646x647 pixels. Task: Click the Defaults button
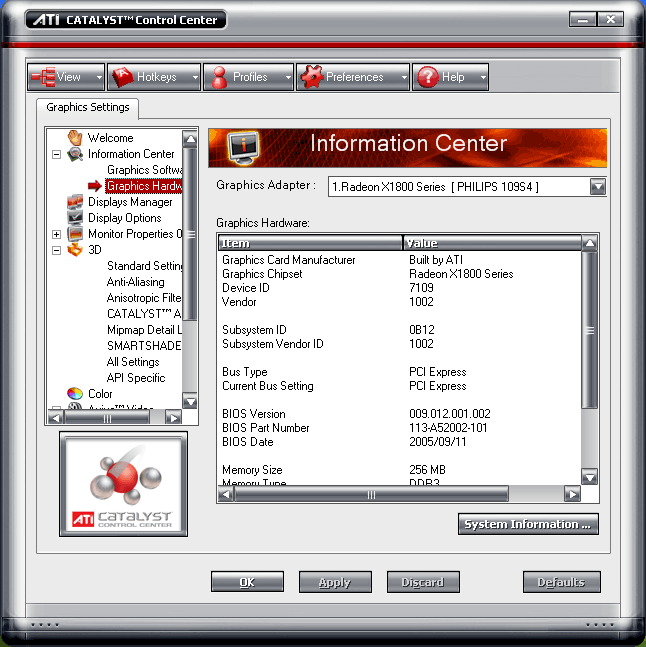pos(561,582)
